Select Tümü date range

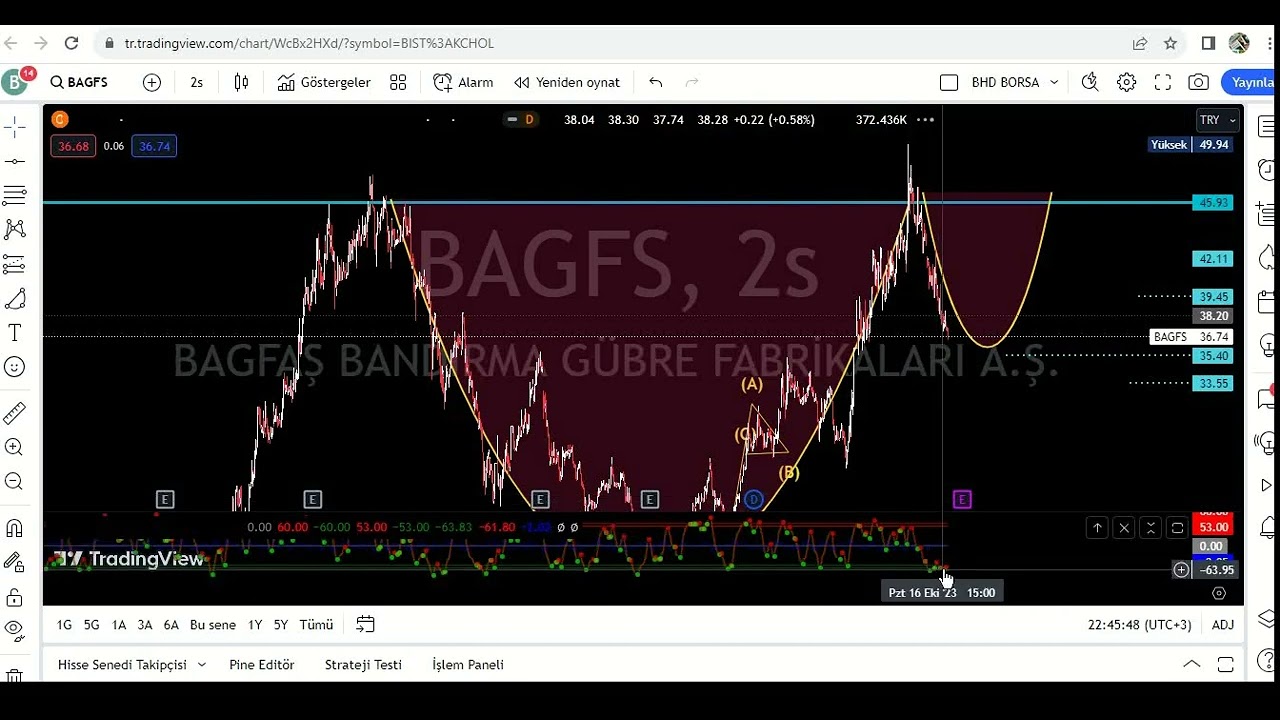coord(316,624)
